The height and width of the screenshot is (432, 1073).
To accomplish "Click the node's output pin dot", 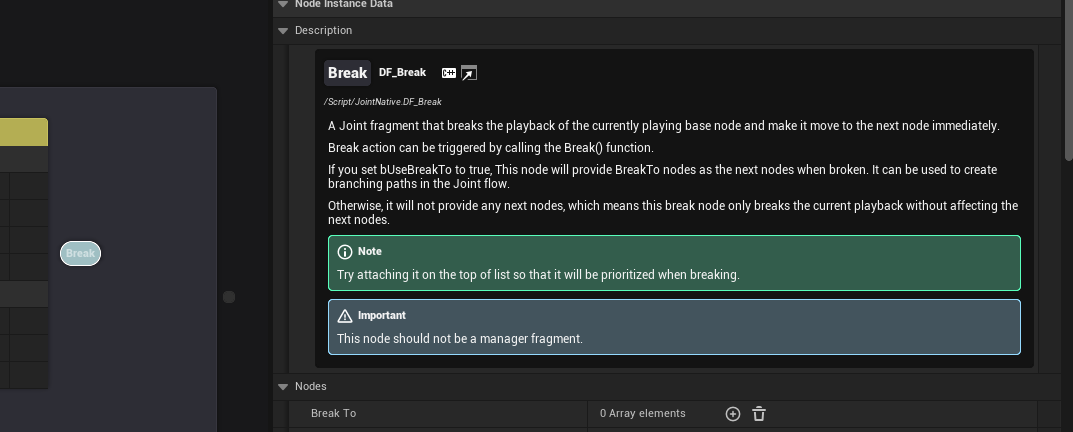I will [x=229, y=297].
